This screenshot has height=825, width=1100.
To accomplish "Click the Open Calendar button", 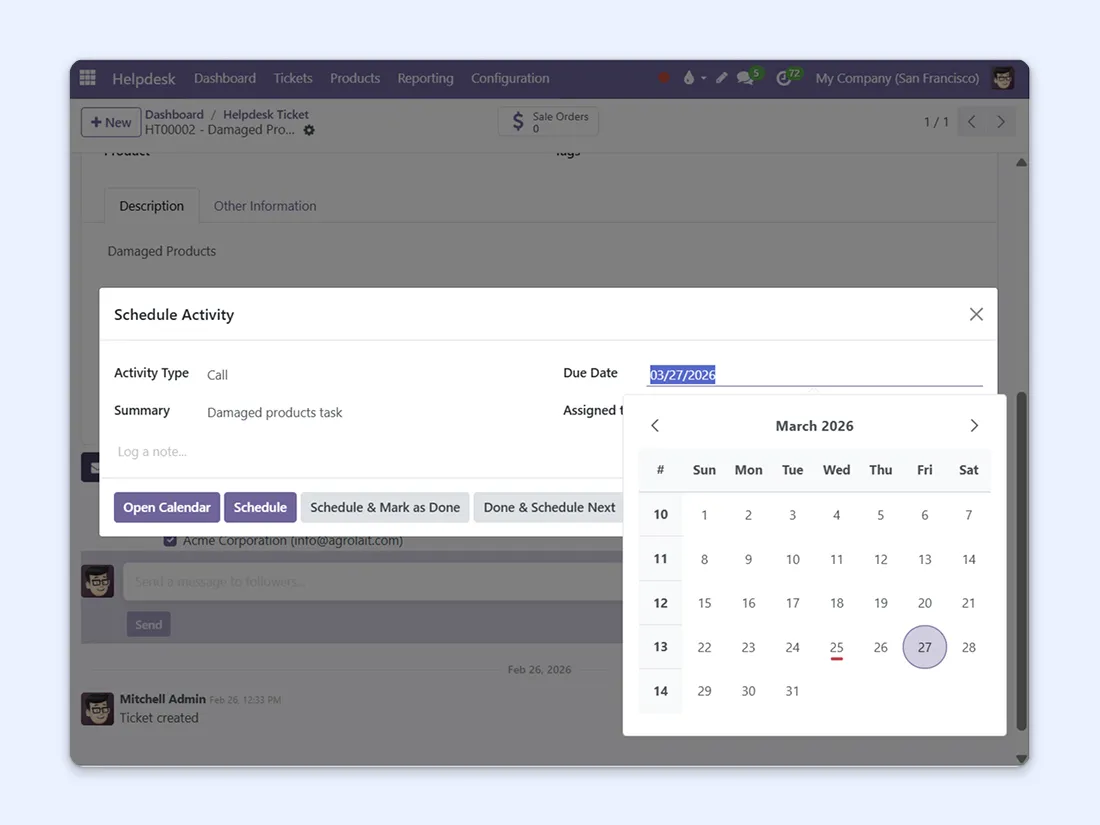I will pos(167,507).
